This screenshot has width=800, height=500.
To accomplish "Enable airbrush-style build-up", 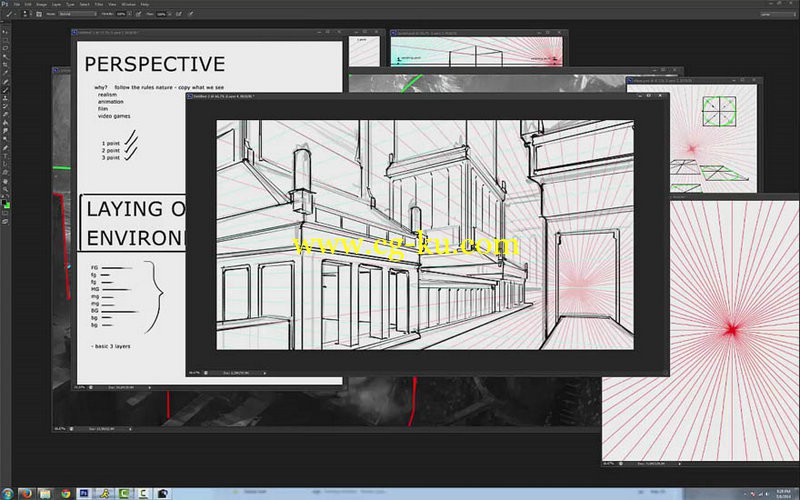I will point(179,14).
